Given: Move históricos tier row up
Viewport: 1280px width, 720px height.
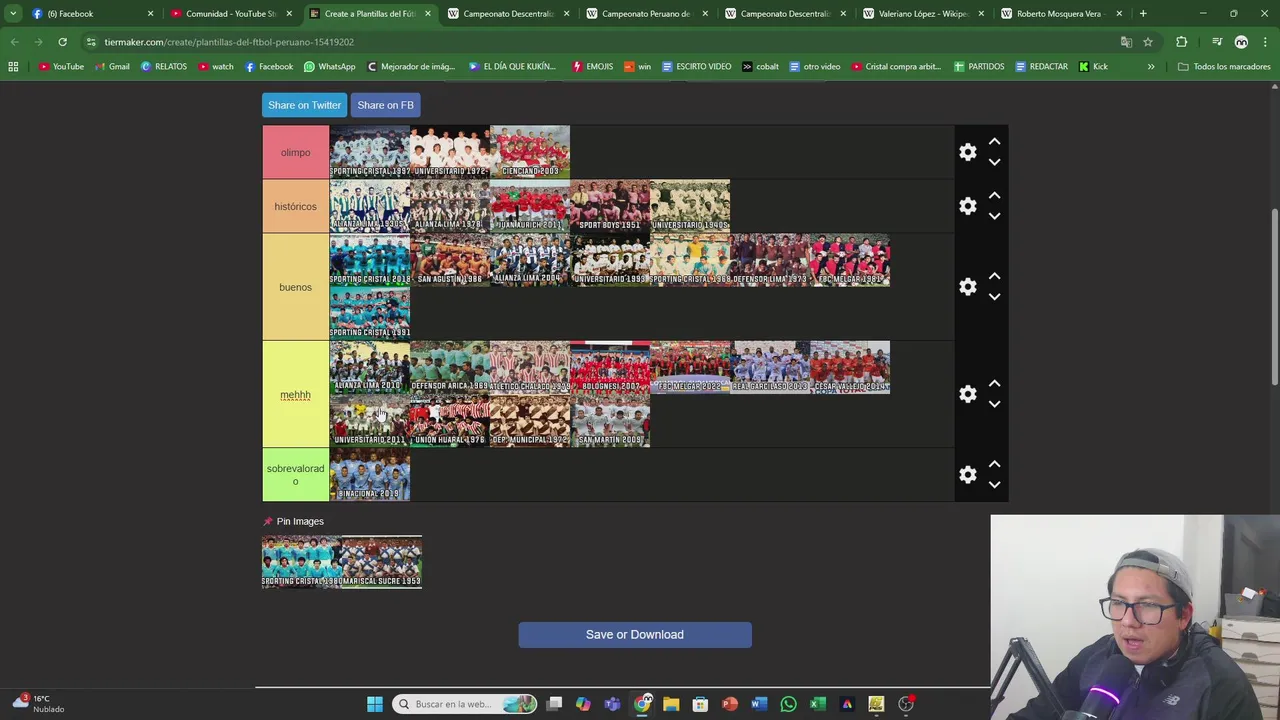Looking at the screenshot, I should click(994, 196).
